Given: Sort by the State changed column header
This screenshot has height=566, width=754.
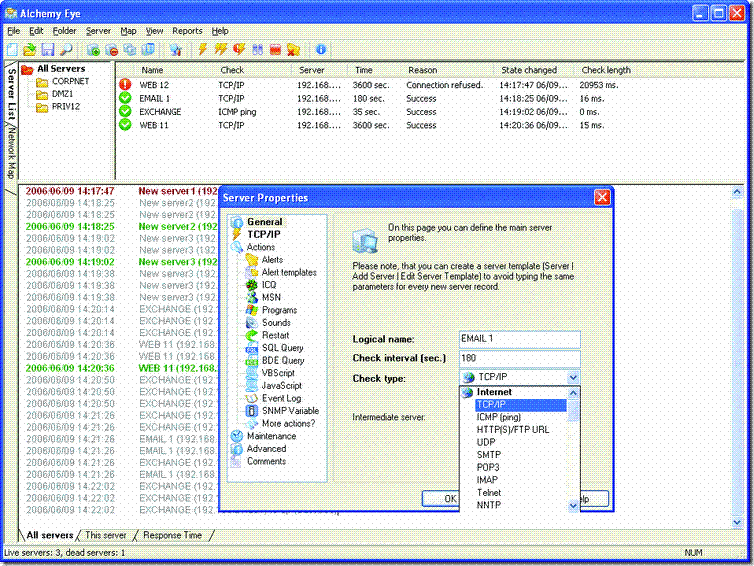Looking at the screenshot, I should point(529,70).
